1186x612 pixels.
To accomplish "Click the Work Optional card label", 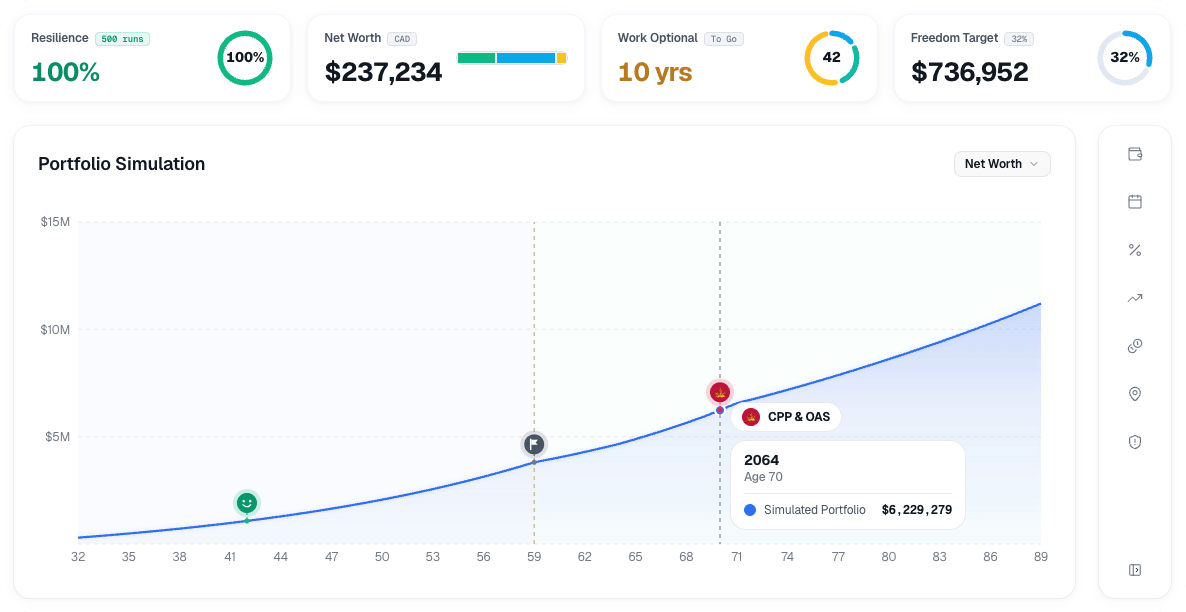I will point(657,38).
